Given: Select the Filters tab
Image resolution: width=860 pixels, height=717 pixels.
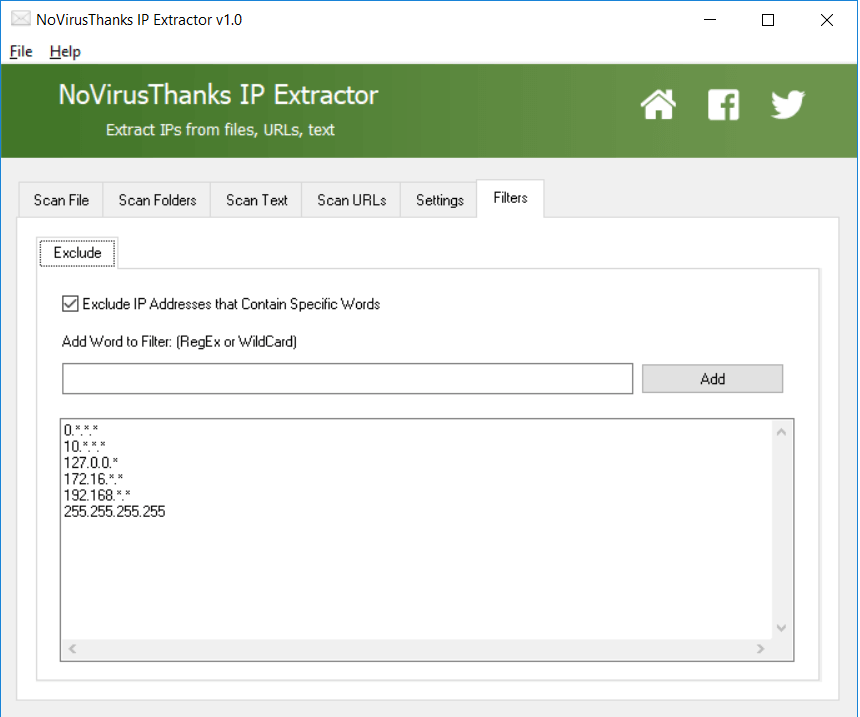Looking at the screenshot, I should tap(510, 198).
